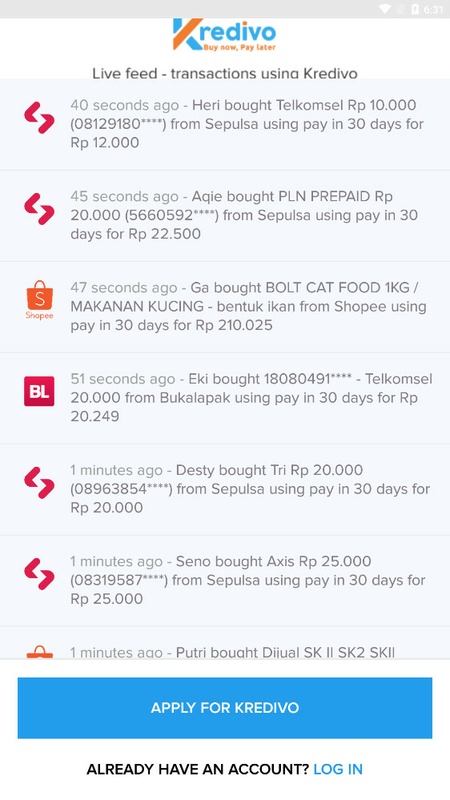
Task: Tap the Wi-Fi signal icon in status bar
Action: coord(385,9)
